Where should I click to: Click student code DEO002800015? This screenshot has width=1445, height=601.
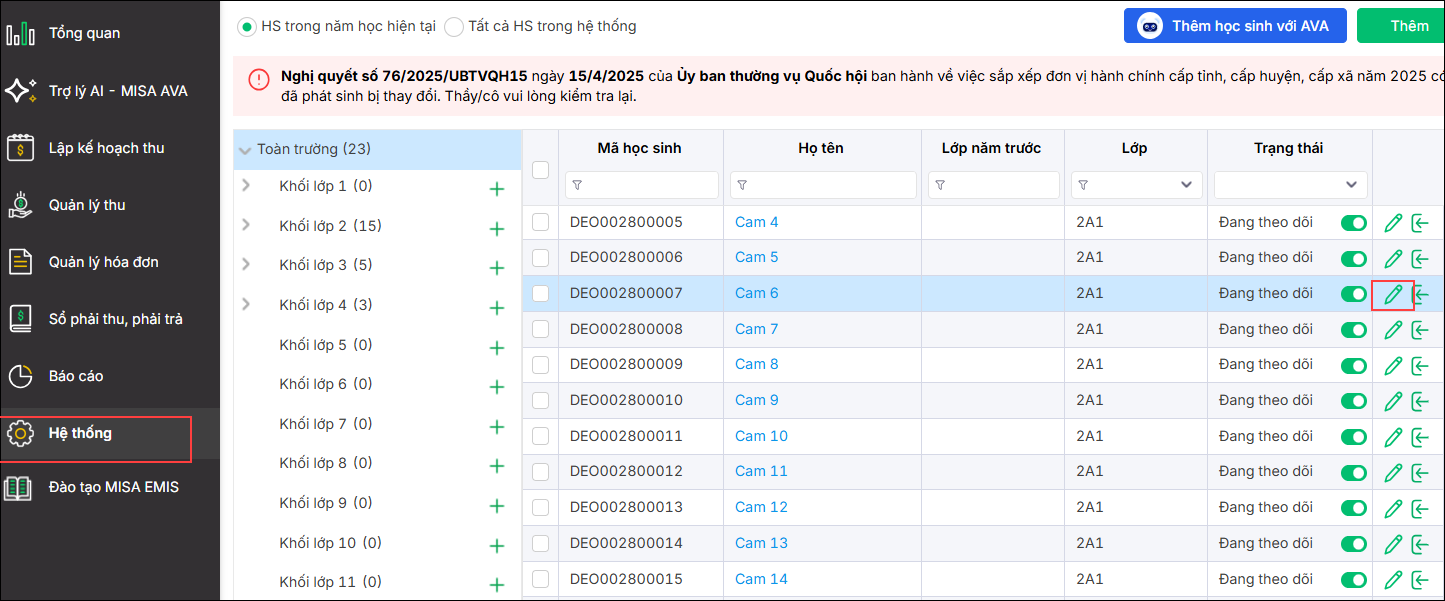pyautogui.click(x=626, y=579)
